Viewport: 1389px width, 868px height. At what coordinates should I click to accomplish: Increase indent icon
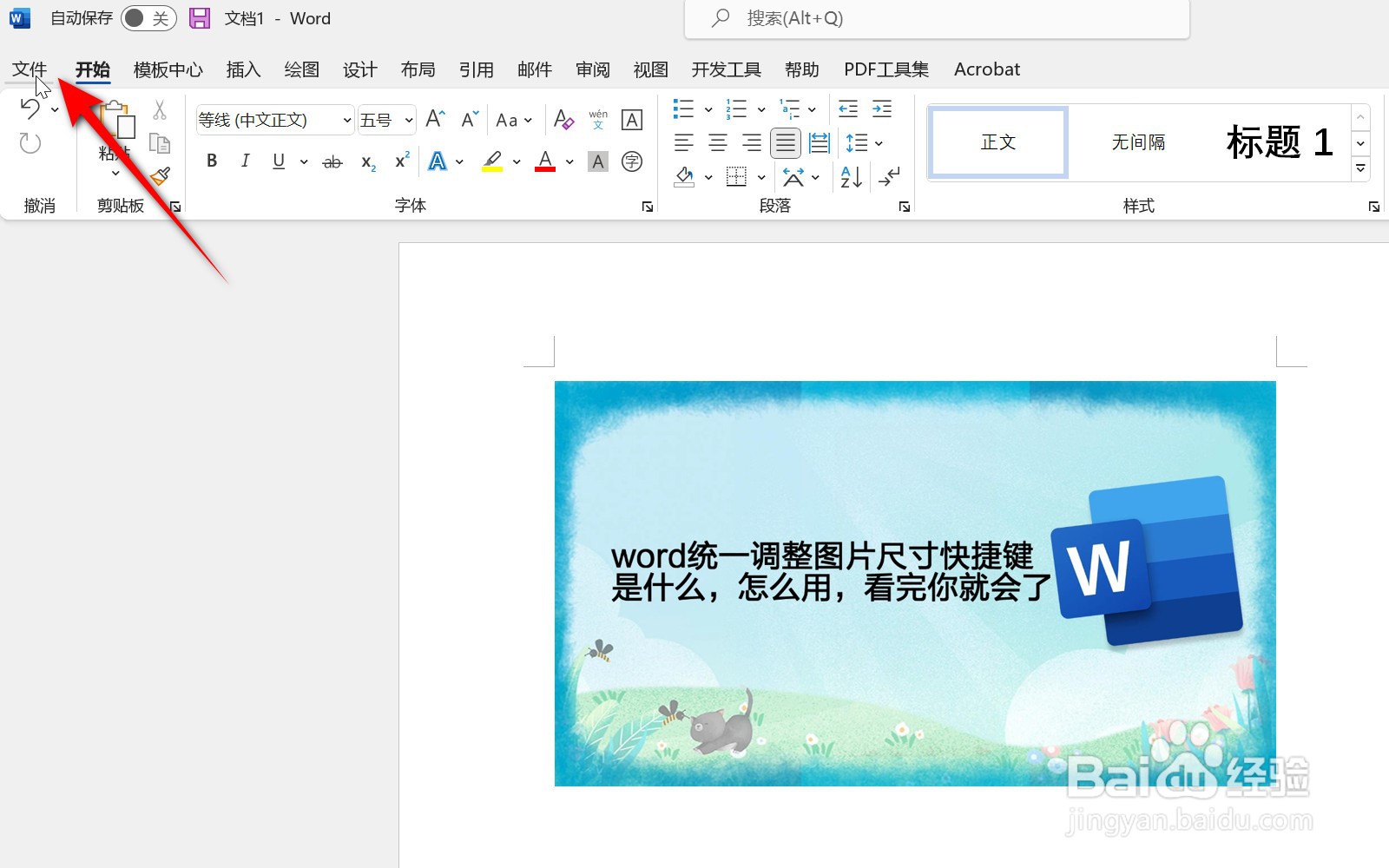point(882,108)
